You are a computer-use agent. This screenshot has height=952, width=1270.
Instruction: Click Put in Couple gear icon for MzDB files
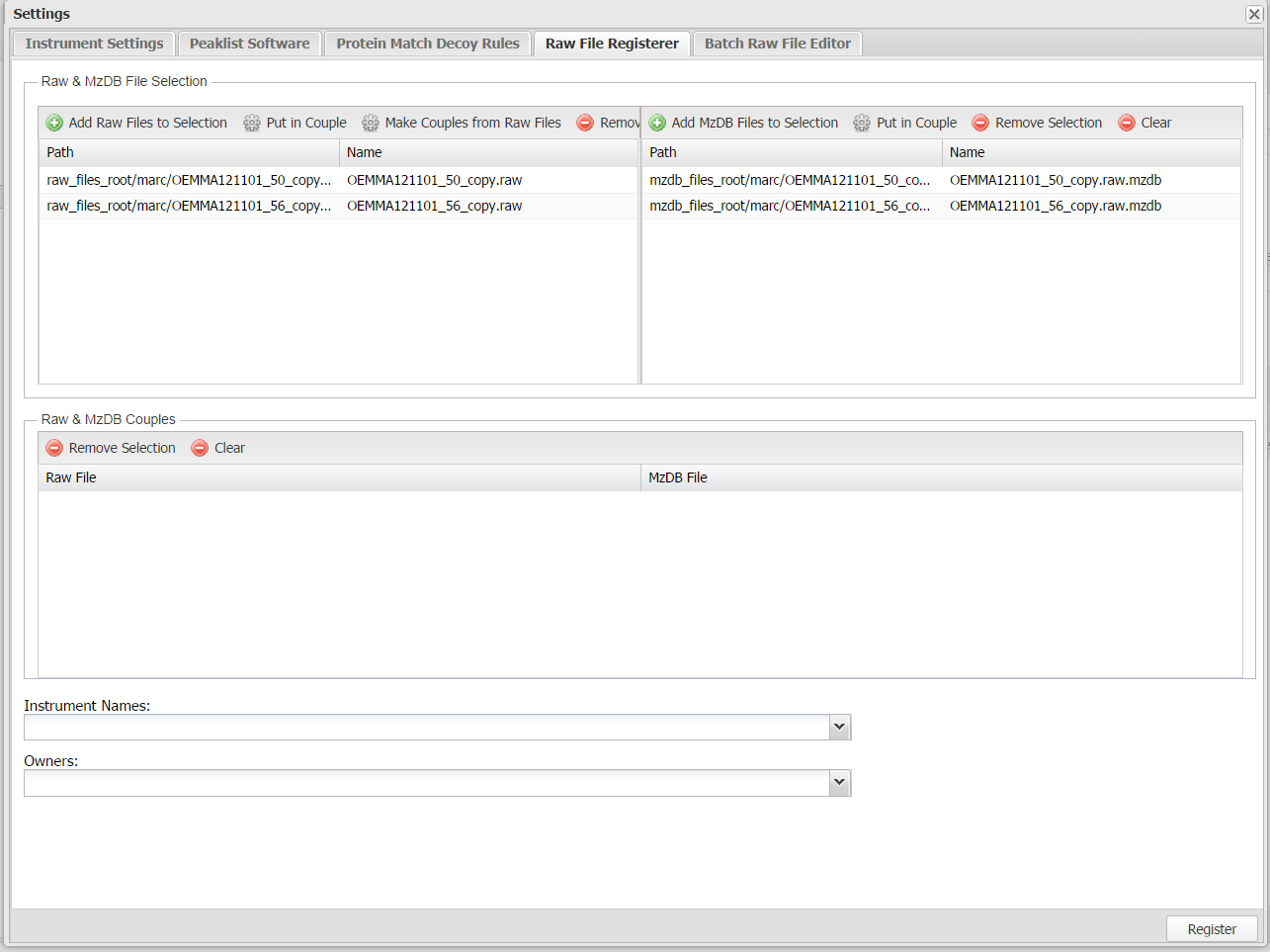tap(862, 123)
